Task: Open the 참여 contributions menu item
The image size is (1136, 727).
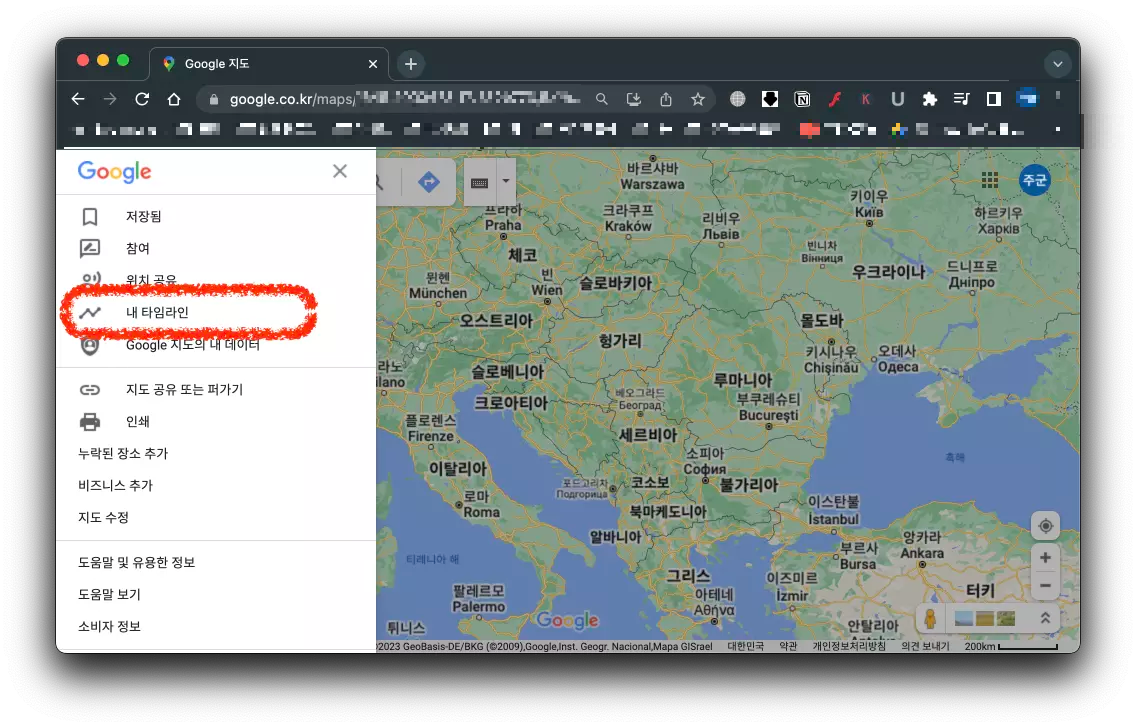Action: (216, 249)
